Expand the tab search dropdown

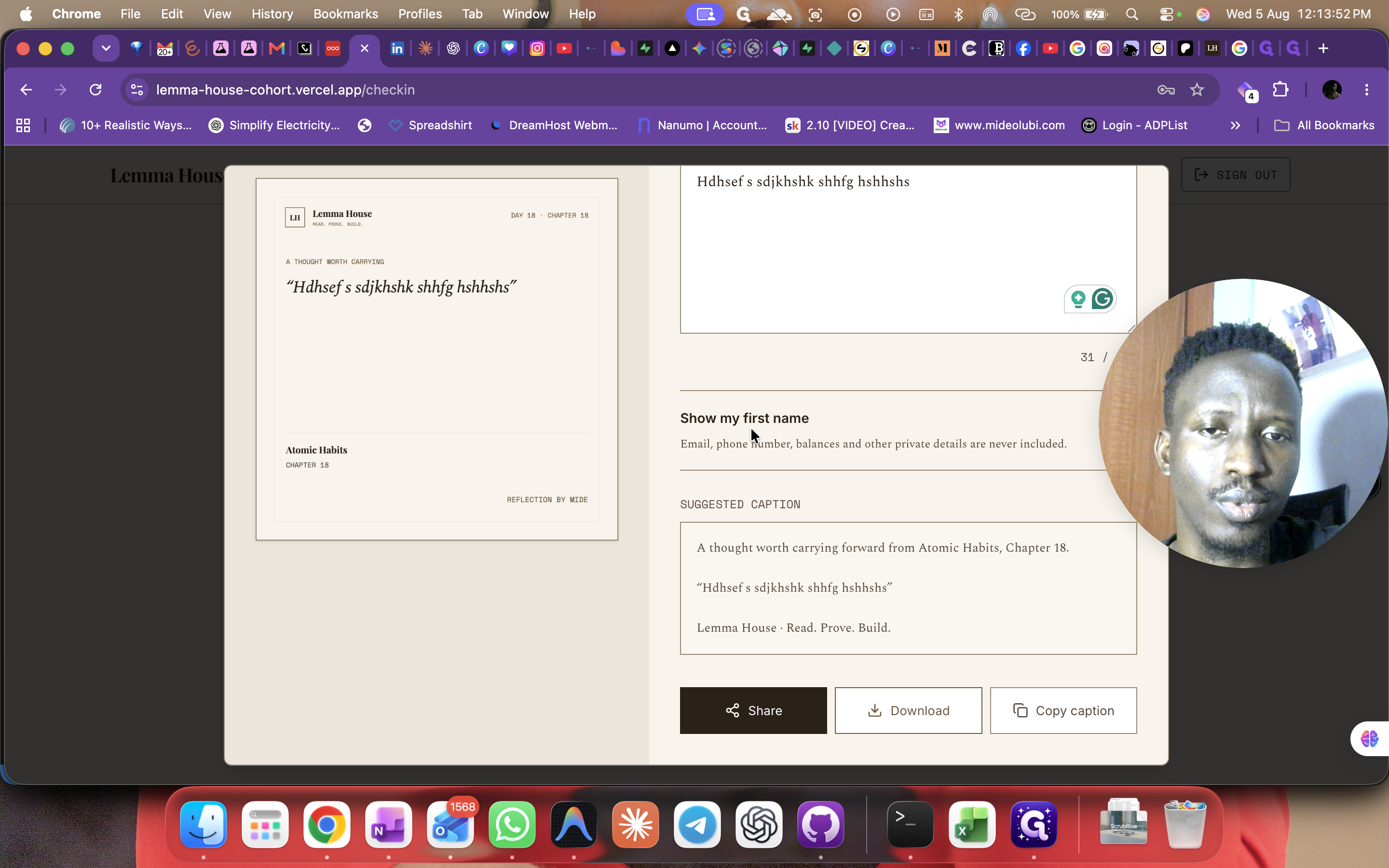(106, 48)
